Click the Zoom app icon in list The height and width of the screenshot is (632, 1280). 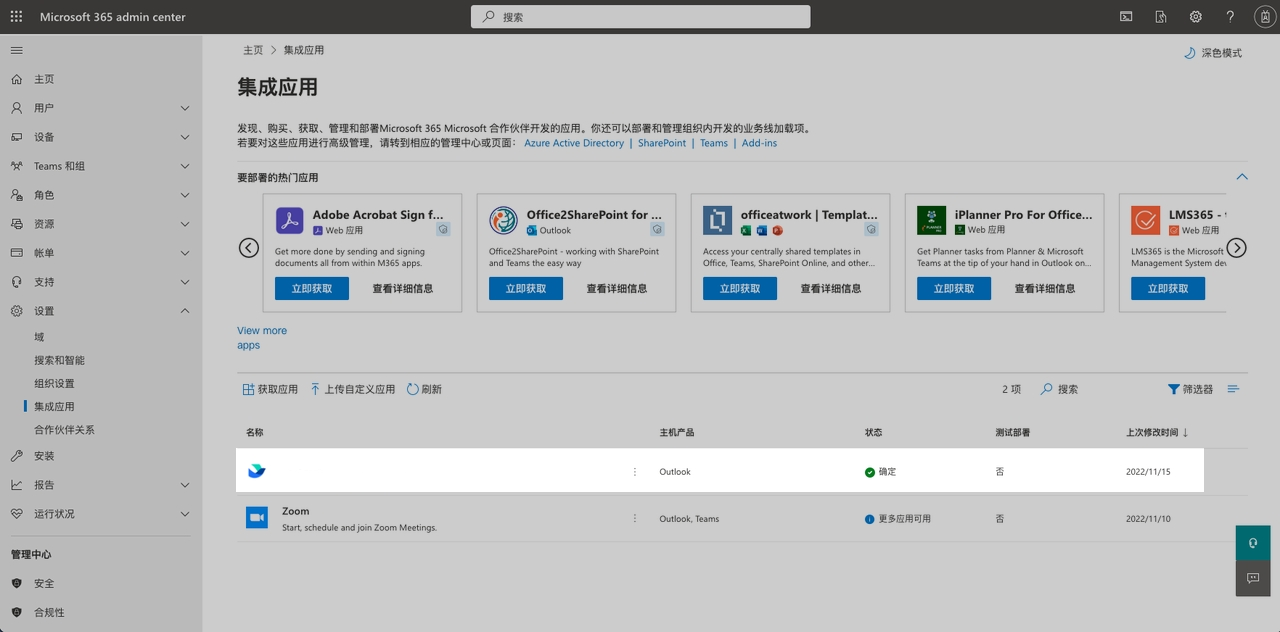257,517
